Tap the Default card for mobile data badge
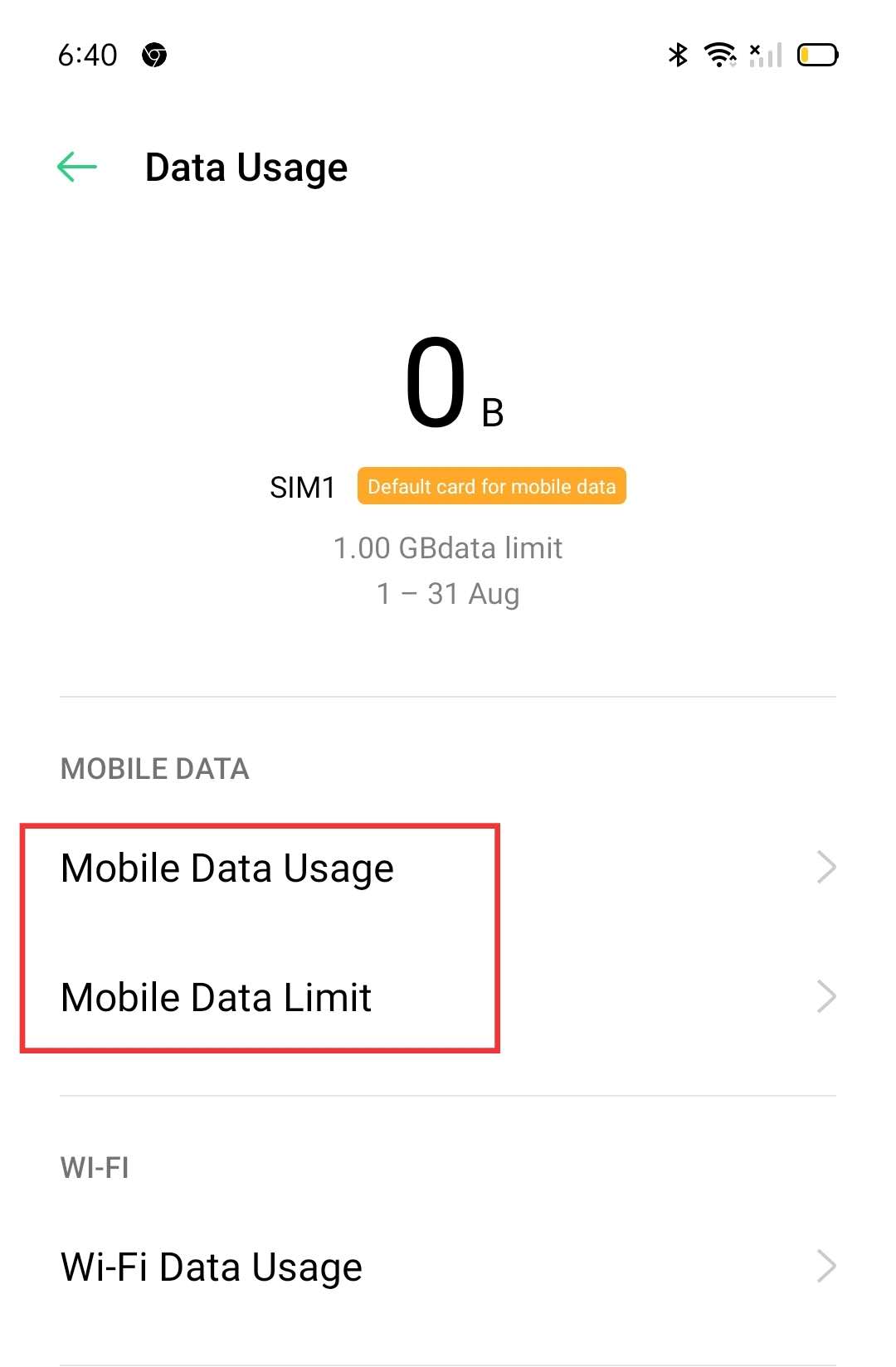The height and width of the screenshot is (1367, 896). coord(491,486)
